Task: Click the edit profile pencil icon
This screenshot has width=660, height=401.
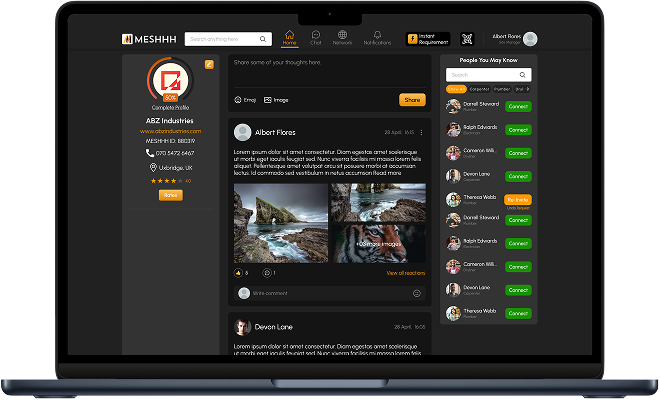Action: [x=209, y=64]
